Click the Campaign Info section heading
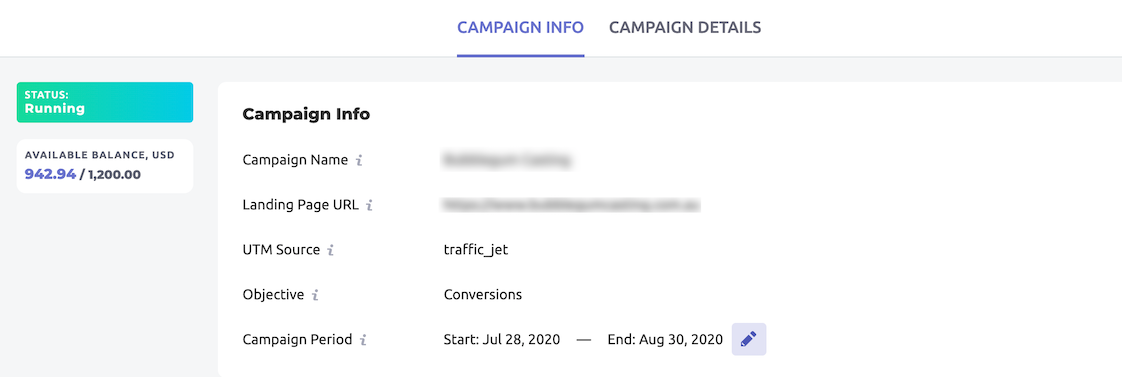Image resolution: width=1122 pixels, height=377 pixels. point(306,114)
